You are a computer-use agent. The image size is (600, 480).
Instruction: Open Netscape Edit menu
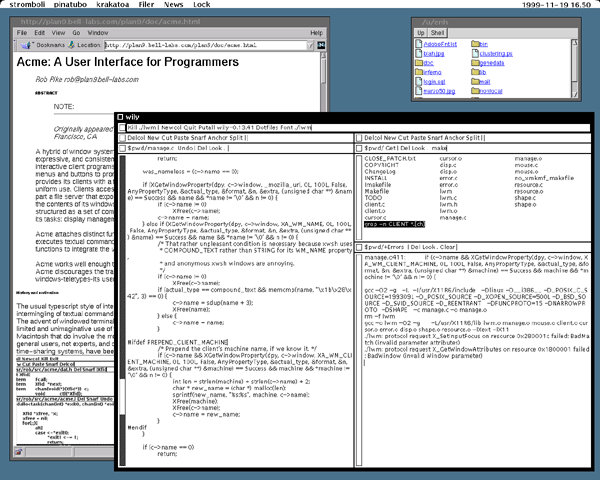(39, 33)
